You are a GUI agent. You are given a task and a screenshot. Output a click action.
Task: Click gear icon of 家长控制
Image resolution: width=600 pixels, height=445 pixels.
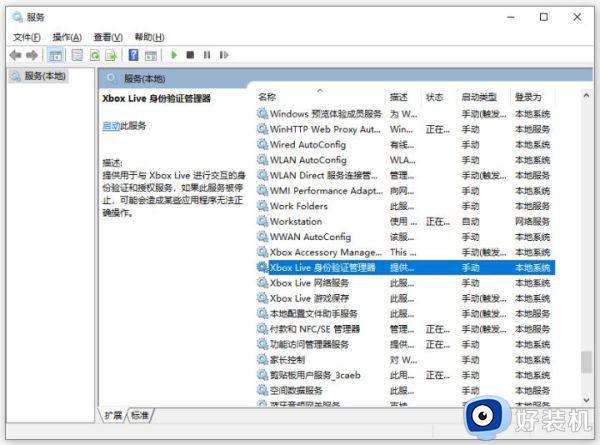[262, 360]
